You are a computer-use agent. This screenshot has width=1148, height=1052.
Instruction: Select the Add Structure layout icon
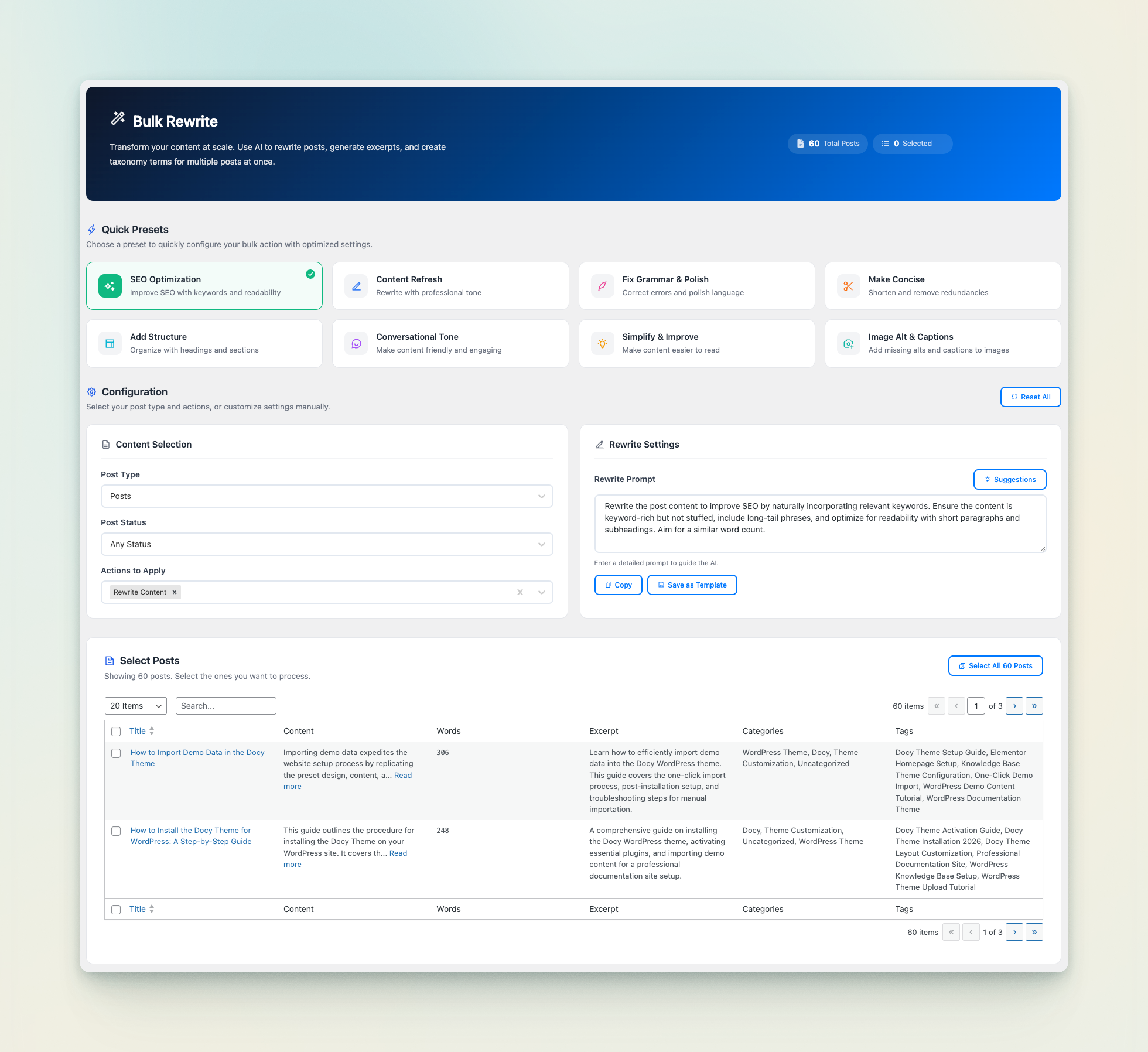[x=110, y=343]
